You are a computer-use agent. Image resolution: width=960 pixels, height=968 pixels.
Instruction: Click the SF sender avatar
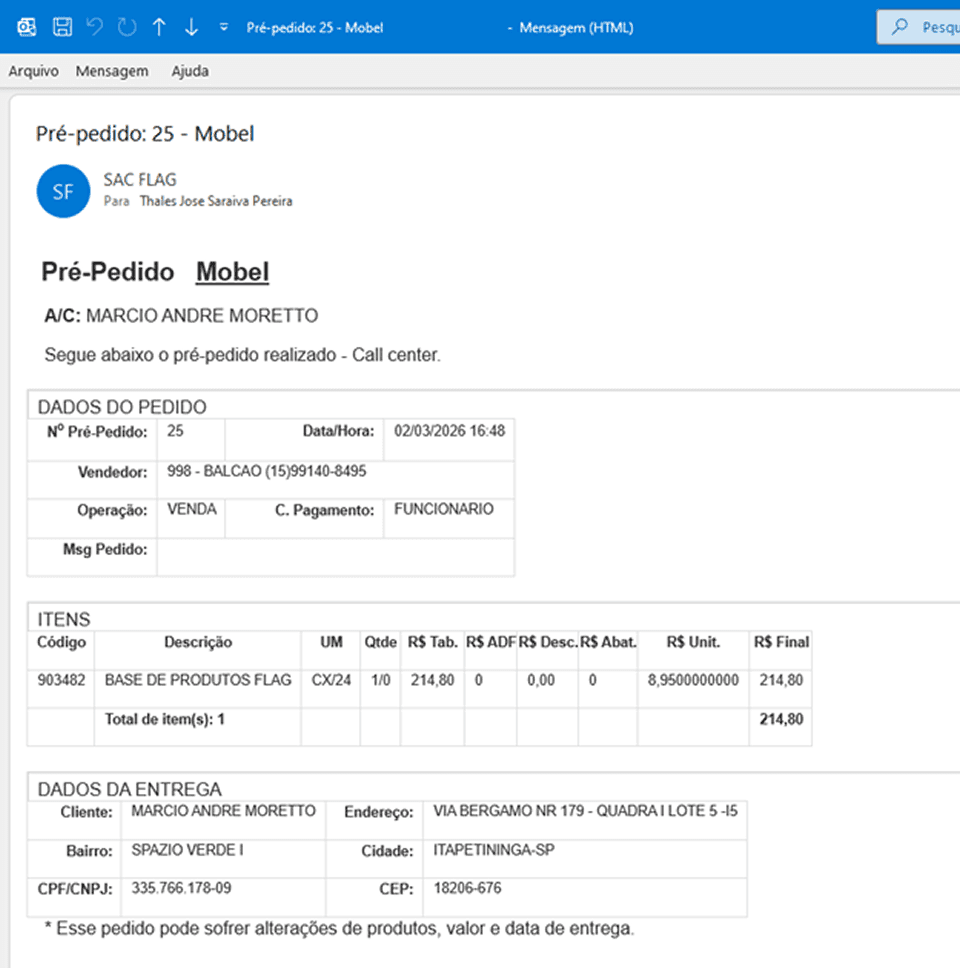coord(63,191)
